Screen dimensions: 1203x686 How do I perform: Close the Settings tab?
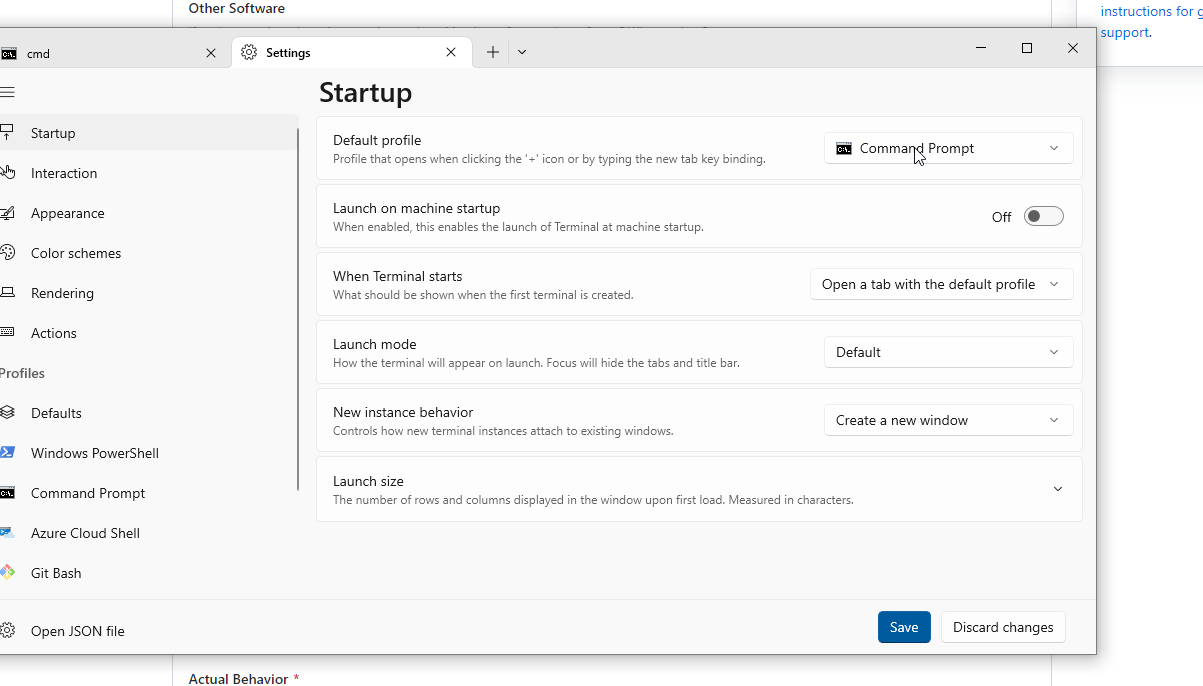point(451,52)
